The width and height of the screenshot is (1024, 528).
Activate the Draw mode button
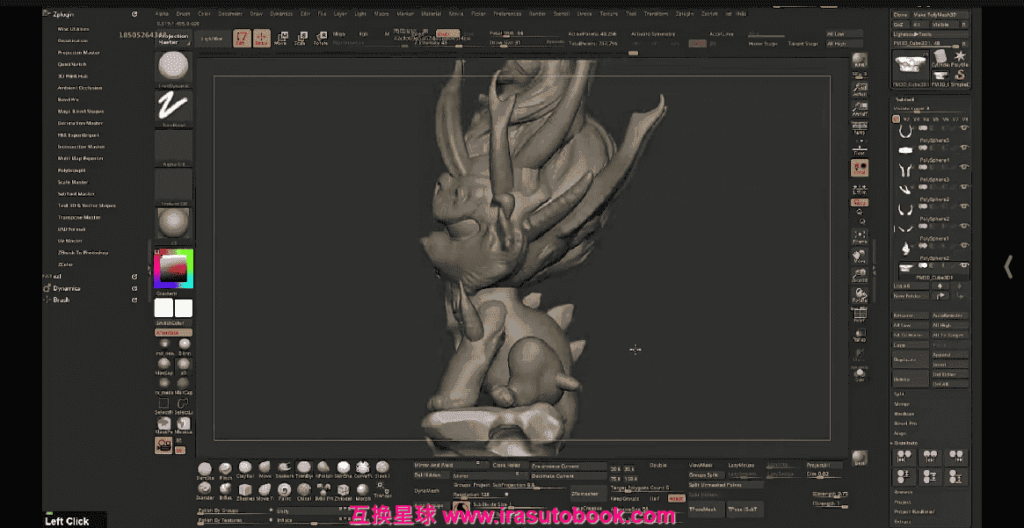pos(262,39)
